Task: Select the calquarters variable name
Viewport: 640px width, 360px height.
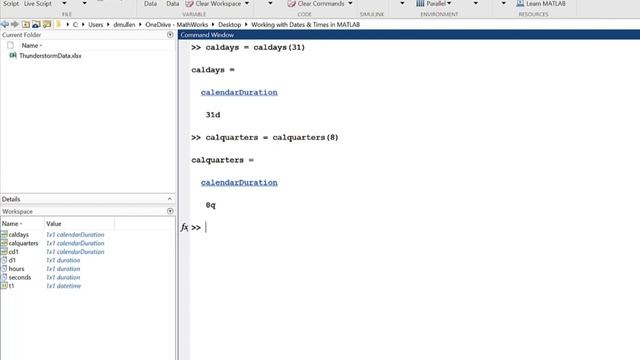Action: coord(23,243)
